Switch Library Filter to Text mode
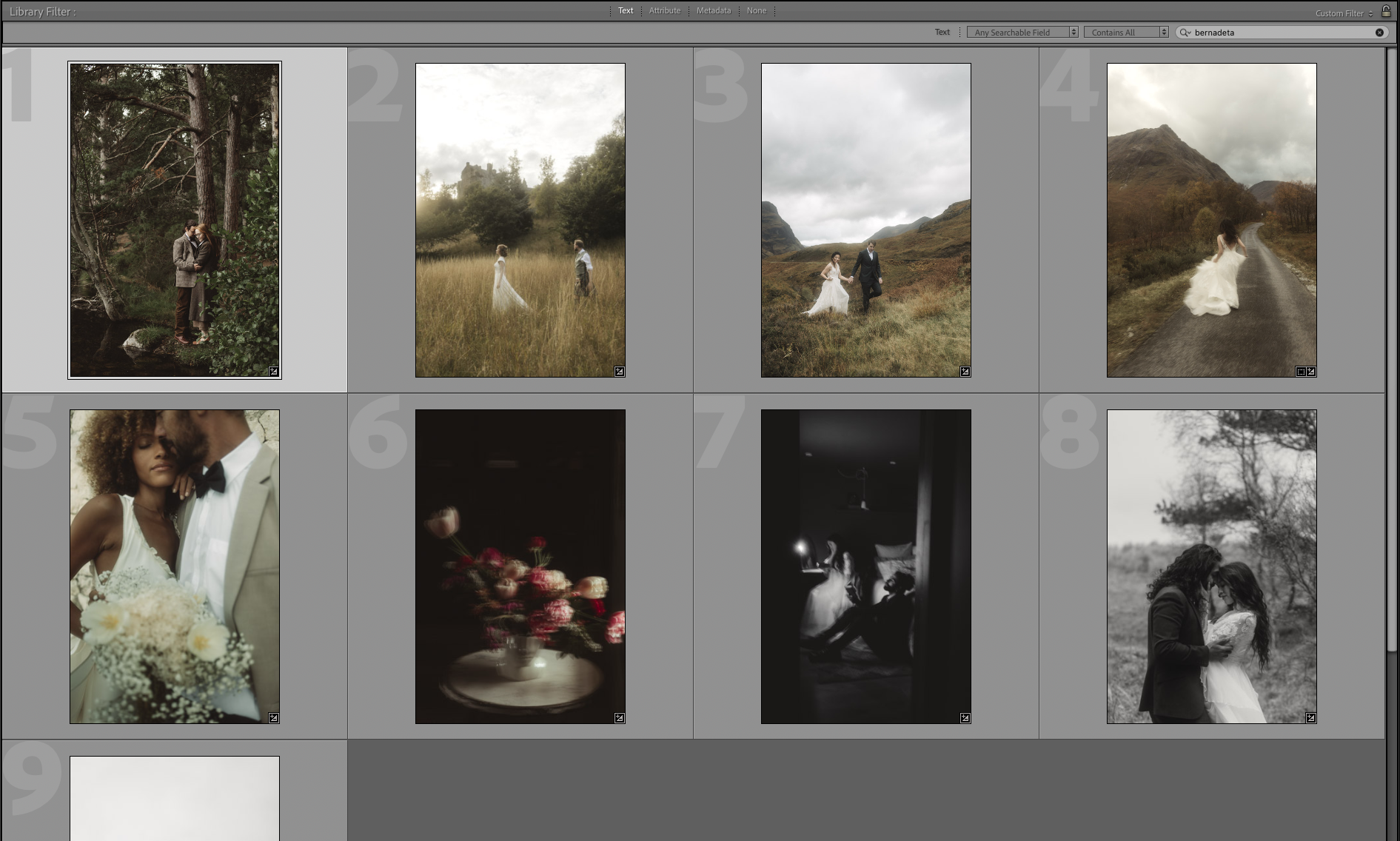Viewport: 1400px width, 841px height. point(626,10)
